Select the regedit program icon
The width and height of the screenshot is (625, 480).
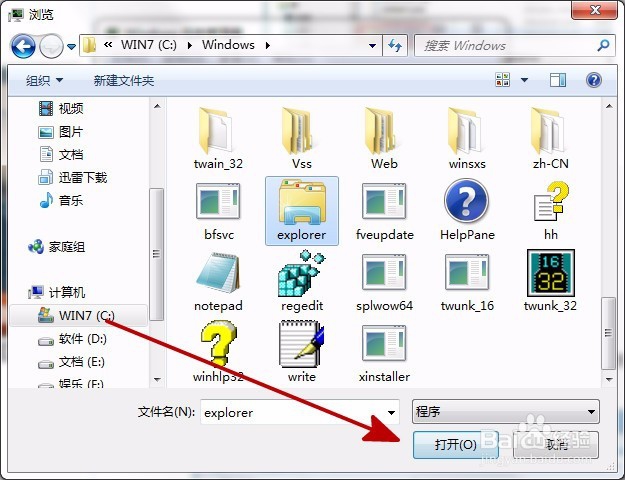click(302, 281)
